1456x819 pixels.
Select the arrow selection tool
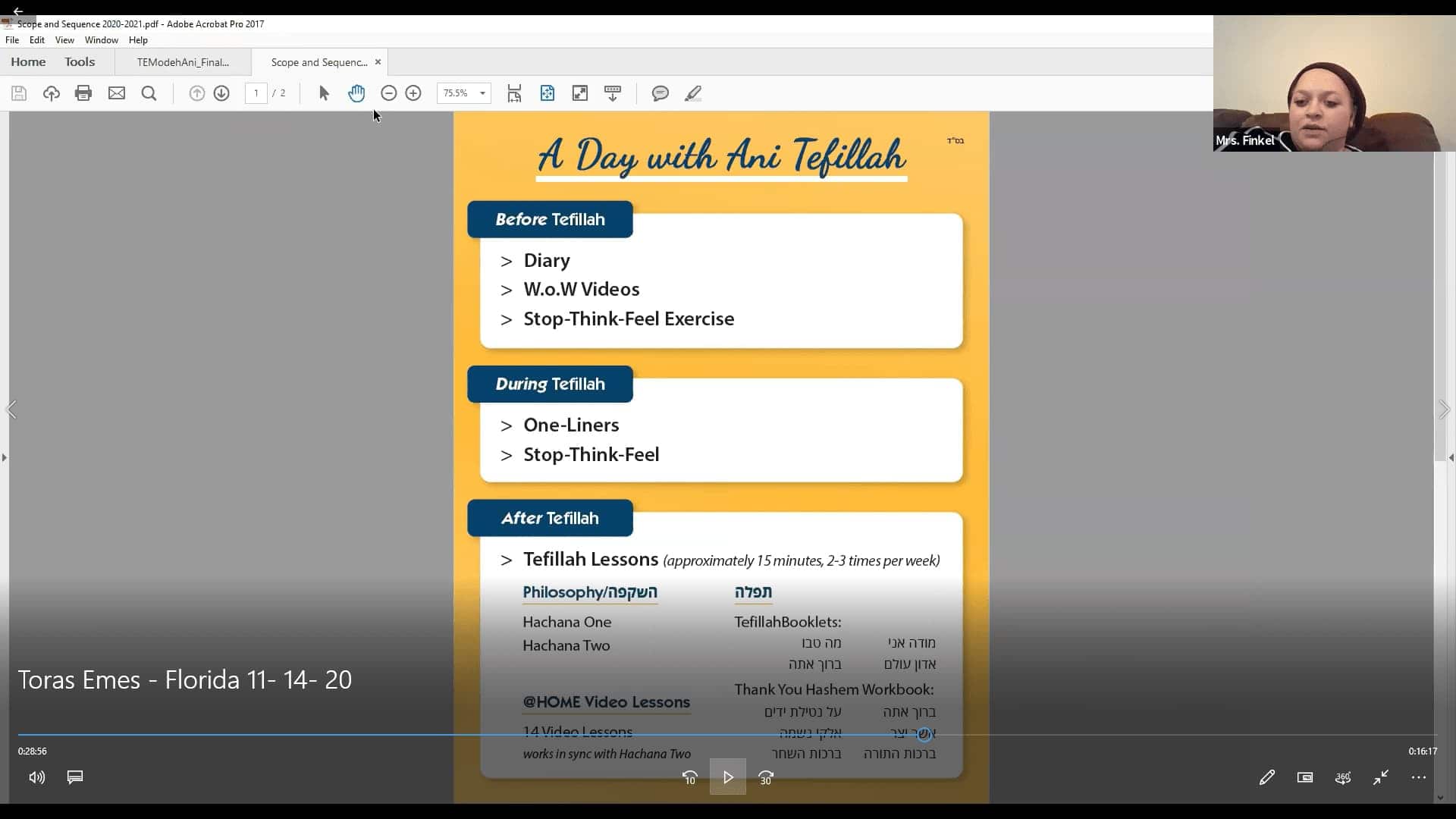click(x=324, y=93)
